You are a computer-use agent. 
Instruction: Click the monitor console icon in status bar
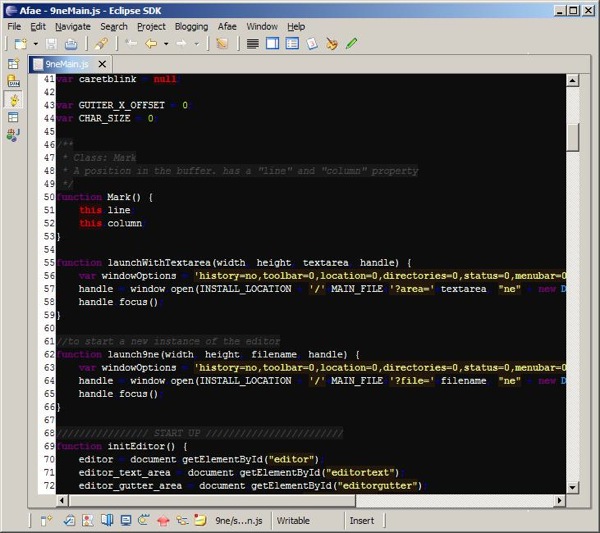[x=126, y=520]
